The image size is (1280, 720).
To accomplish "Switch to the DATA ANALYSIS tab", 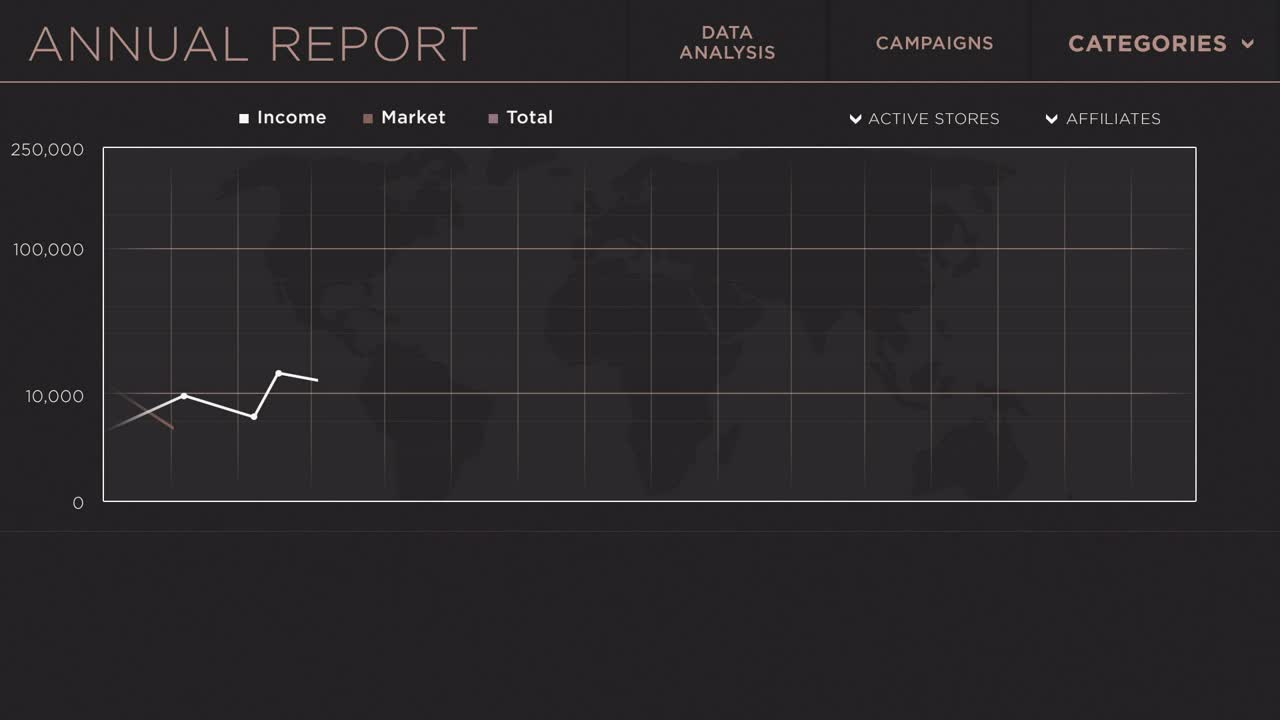I will [x=727, y=42].
